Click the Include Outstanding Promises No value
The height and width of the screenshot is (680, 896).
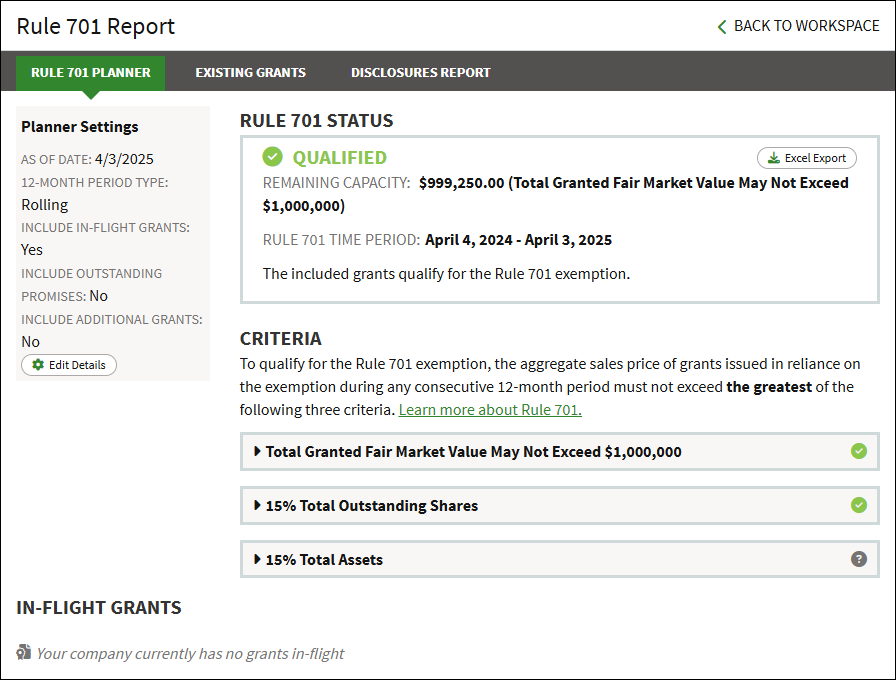(x=98, y=295)
